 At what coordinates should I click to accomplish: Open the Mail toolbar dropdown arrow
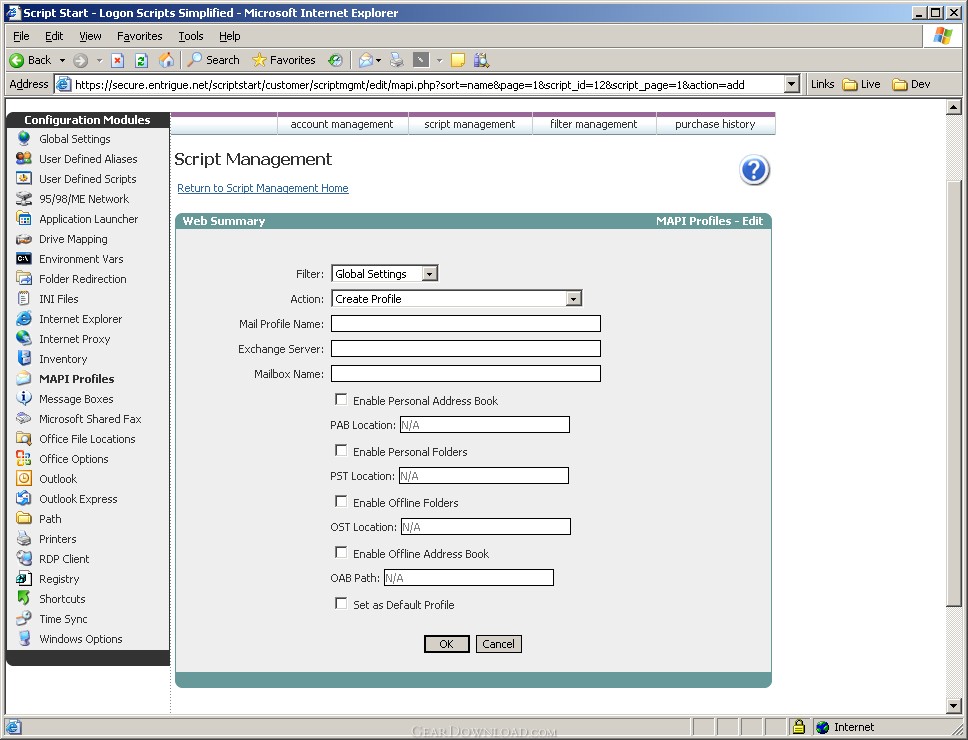(x=378, y=60)
